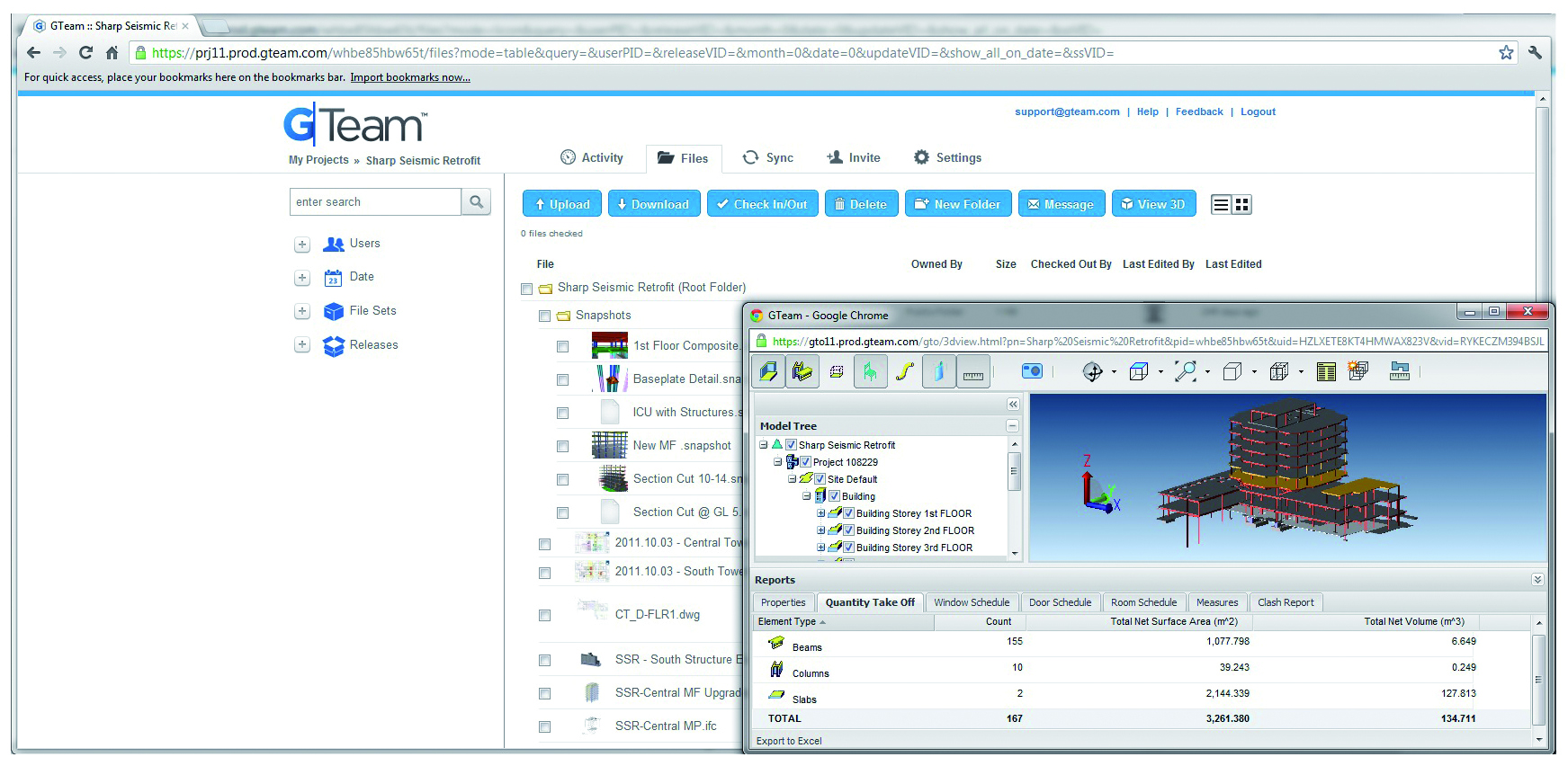
Task: Open the Invite tab
Action: click(854, 157)
